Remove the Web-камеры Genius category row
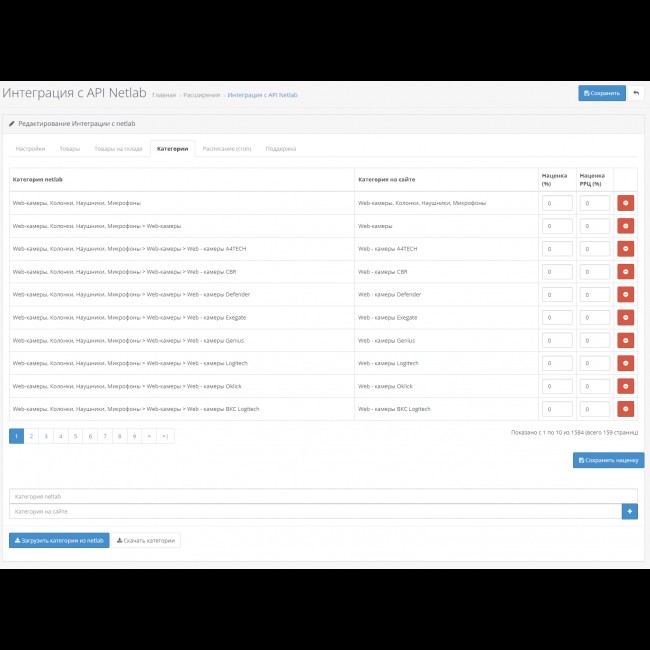This screenshot has width=650, height=650. pos(625,340)
